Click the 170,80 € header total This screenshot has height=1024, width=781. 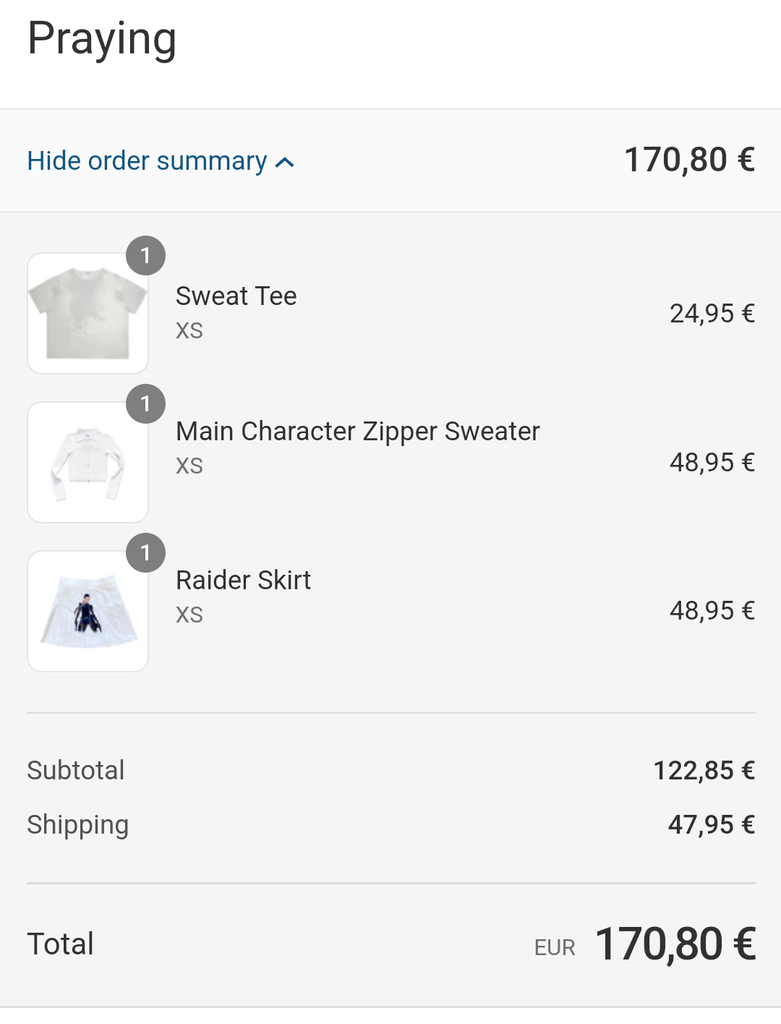(689, 160)
